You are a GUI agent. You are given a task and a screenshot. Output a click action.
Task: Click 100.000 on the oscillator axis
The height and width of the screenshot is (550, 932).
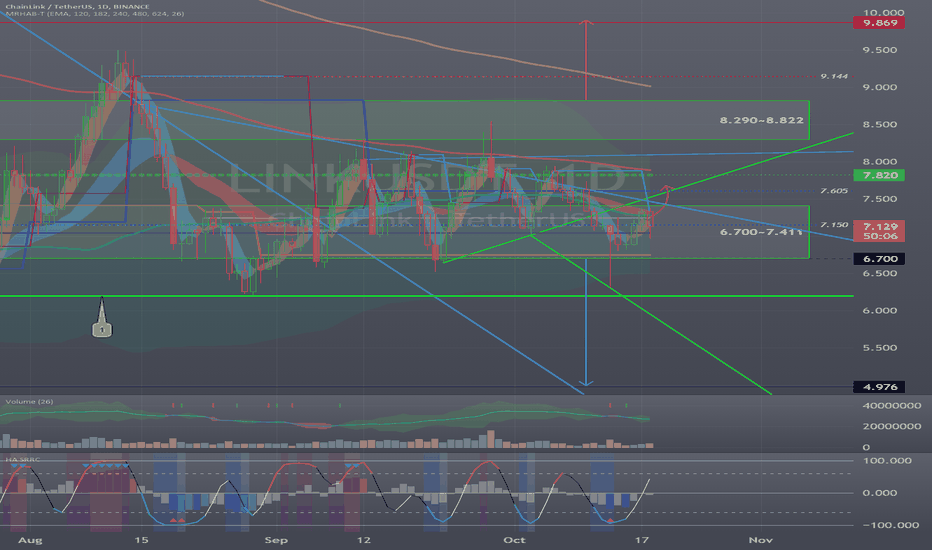tap(887, 461)
